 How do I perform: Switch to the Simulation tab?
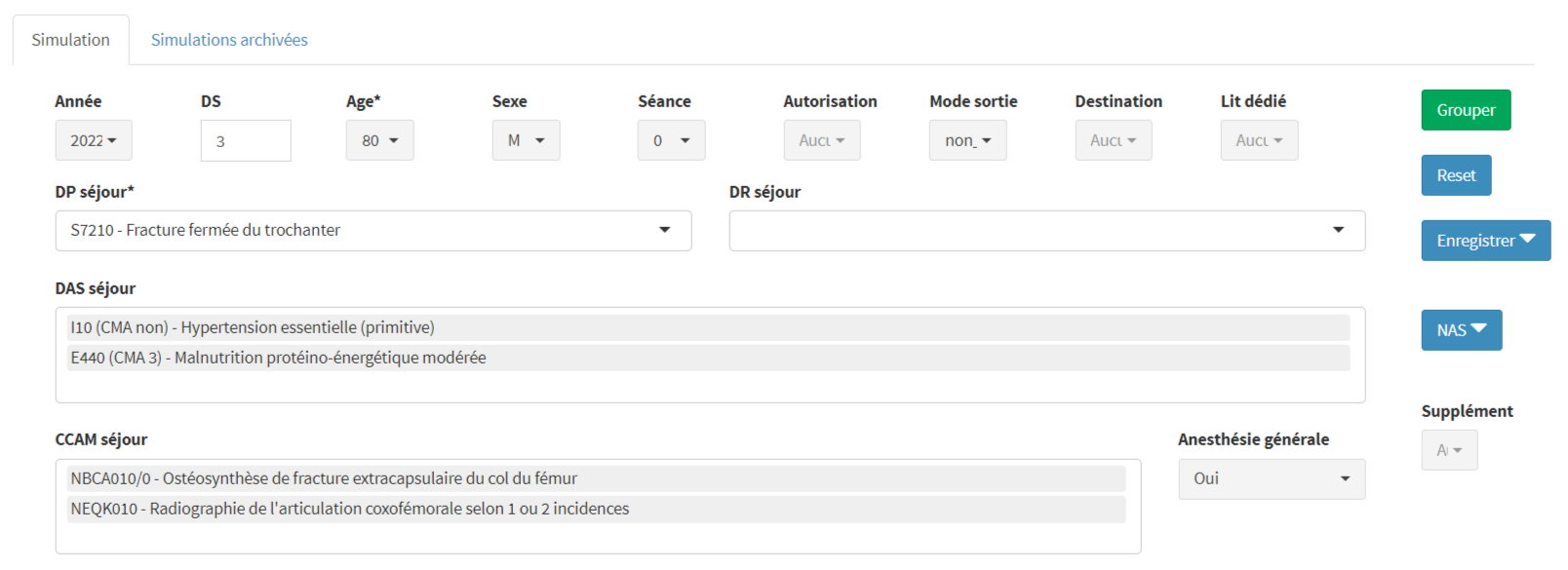70,40
